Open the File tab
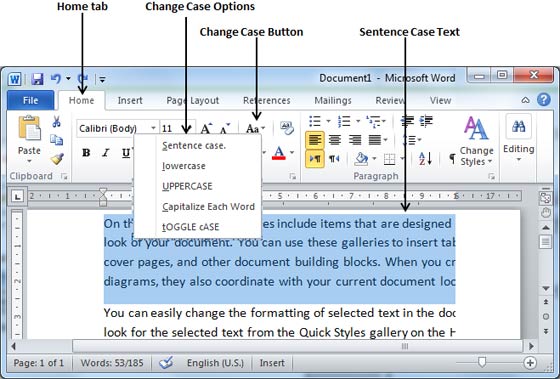Screen dimensions: 560x379 pos(30,100)
